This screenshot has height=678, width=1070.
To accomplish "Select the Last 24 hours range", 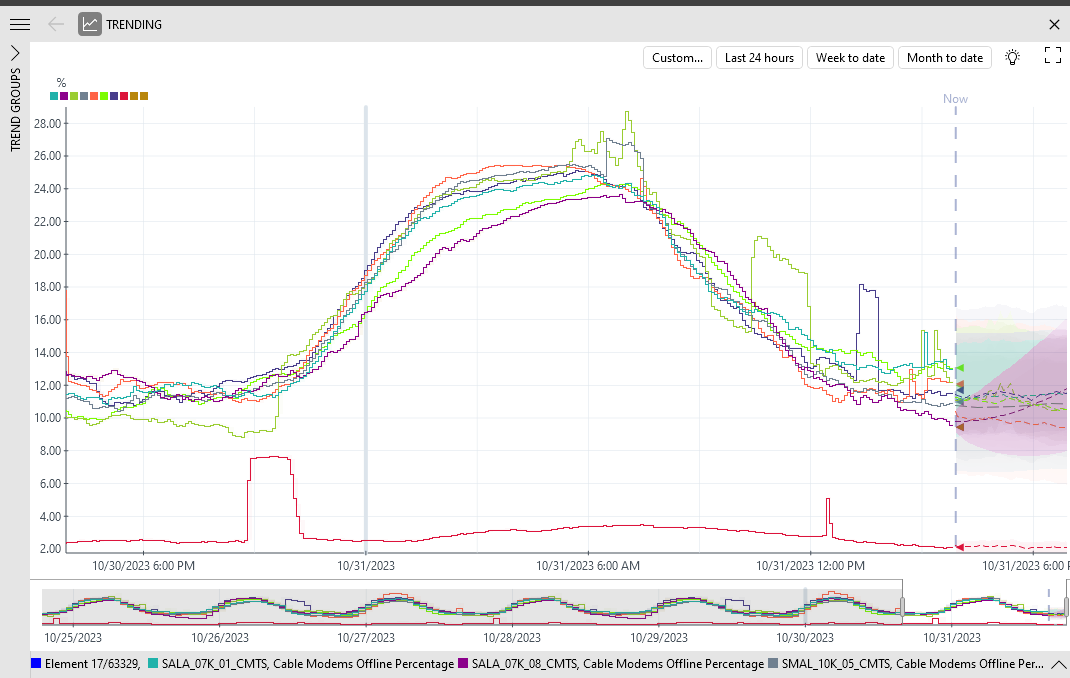I will pos(760,58).
